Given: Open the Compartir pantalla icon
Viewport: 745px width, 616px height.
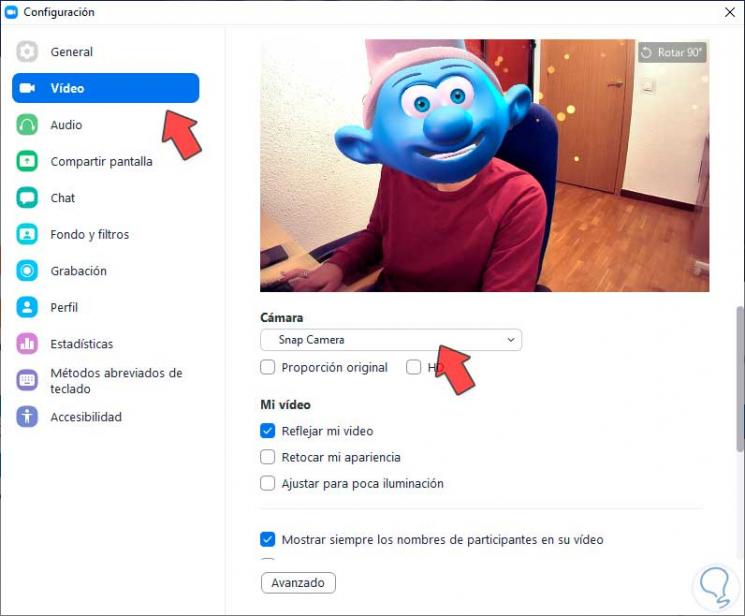Looking at the screenshot, I should click(x=27, y=161).
